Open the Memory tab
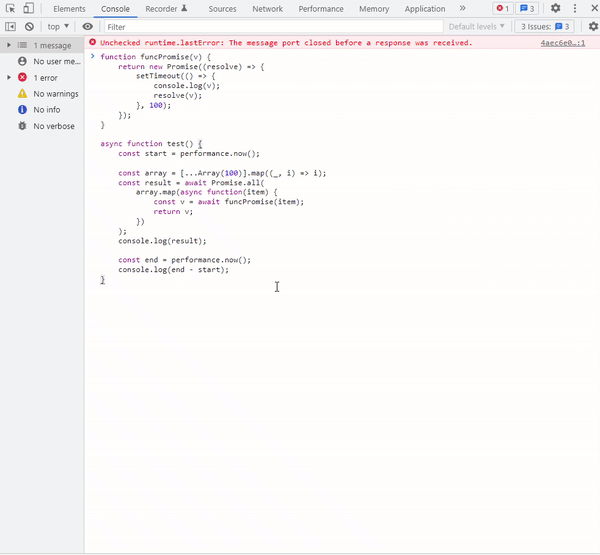Viewport: 600px width, 555px height. click(374, 9)
